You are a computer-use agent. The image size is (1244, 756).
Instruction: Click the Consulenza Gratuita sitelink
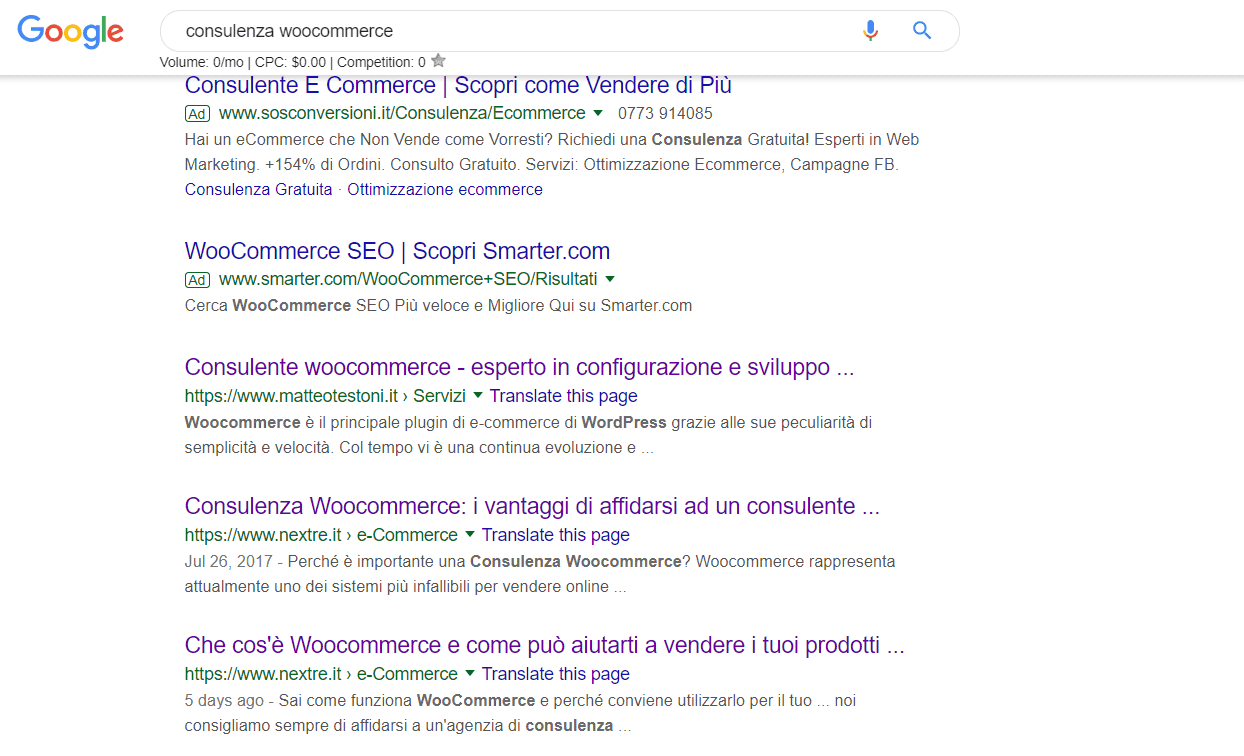click(x=258, y=189)
